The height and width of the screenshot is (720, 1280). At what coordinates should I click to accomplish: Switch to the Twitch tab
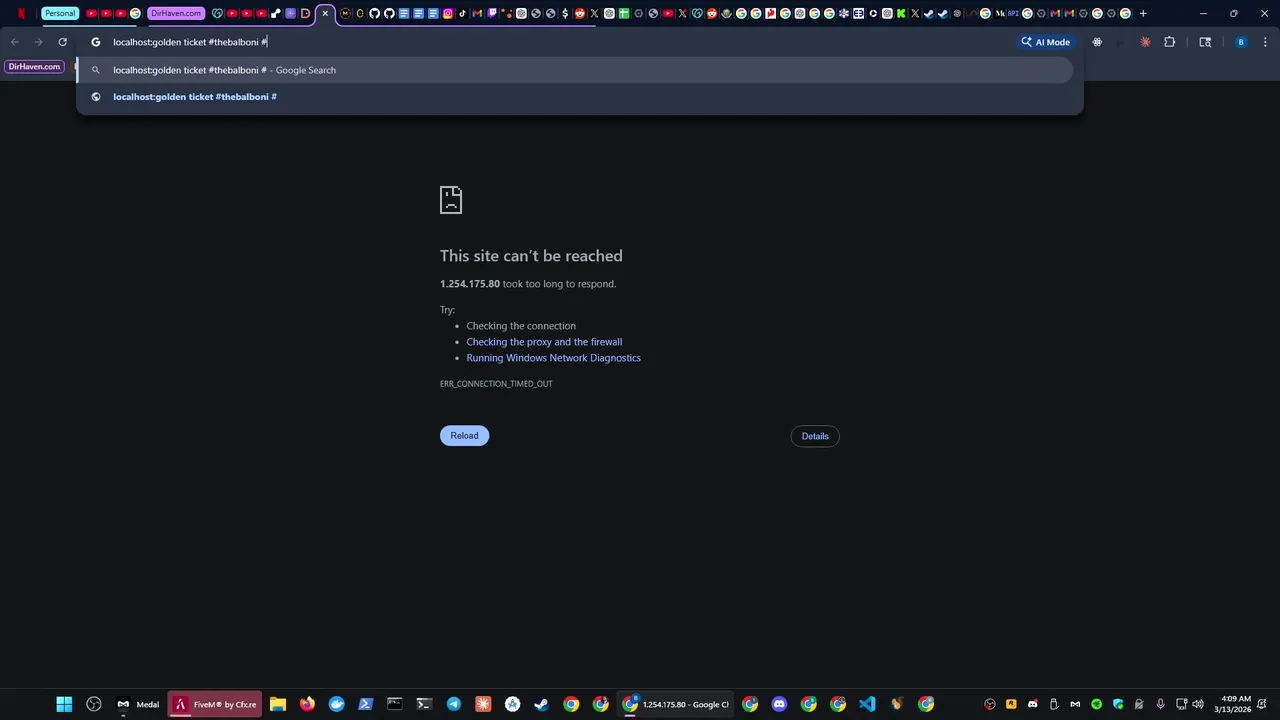click(x=492, y=14)
